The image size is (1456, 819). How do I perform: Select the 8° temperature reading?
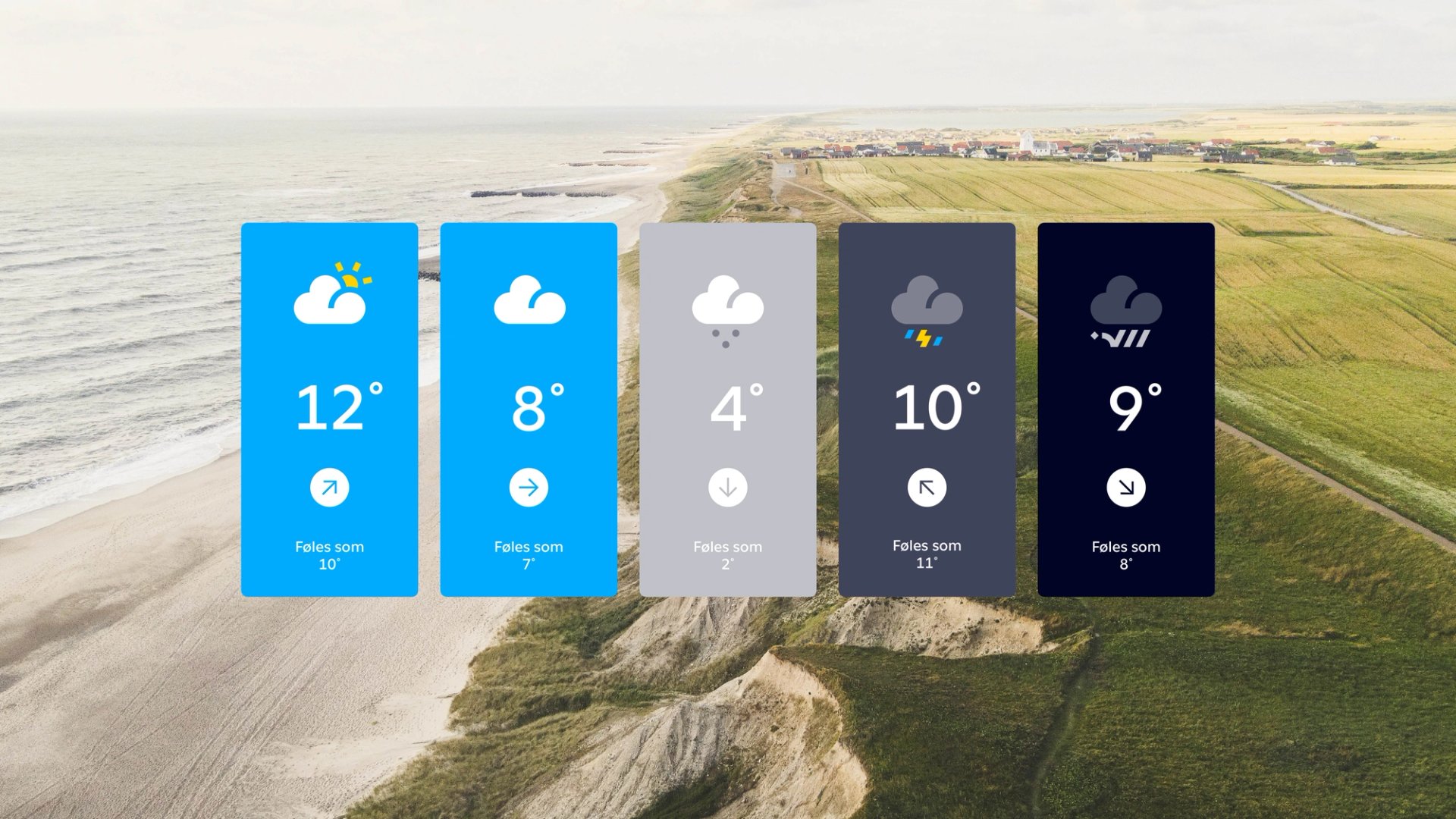[538, 406]
